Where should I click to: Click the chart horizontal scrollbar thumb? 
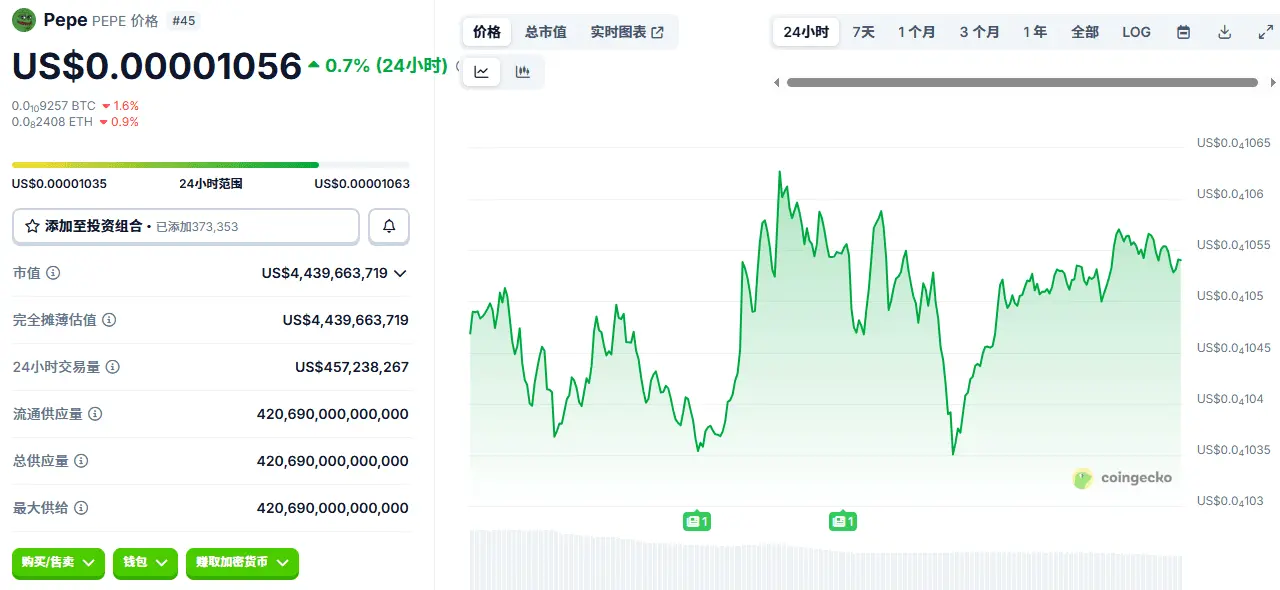[1022, 83]
